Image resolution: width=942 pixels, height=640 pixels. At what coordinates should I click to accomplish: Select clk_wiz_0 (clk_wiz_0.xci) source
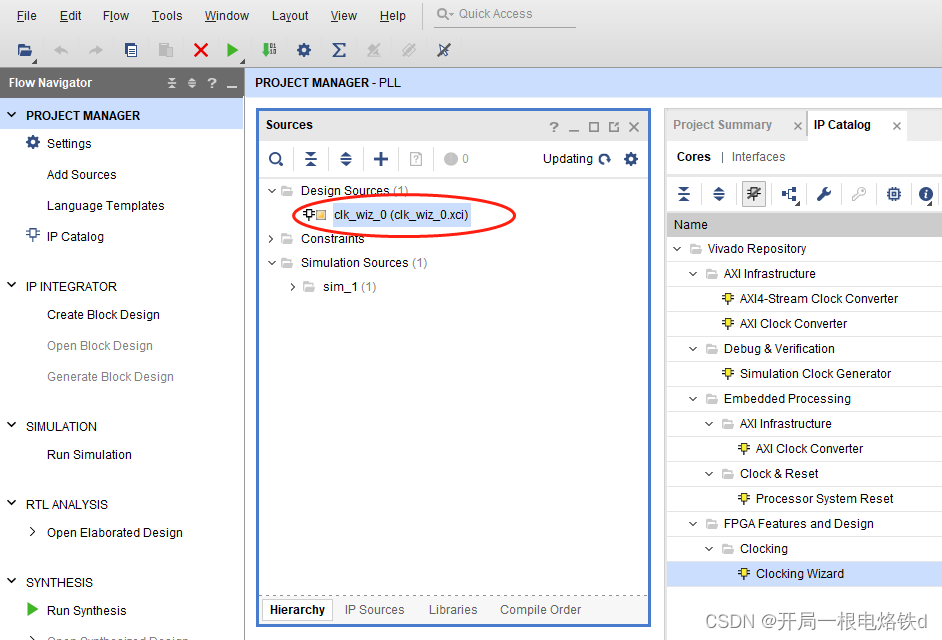pos(401,215)
